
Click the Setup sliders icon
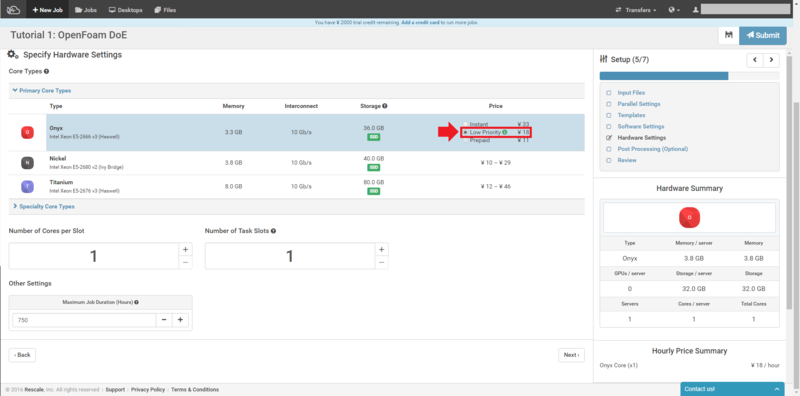[x=604, y=59]
